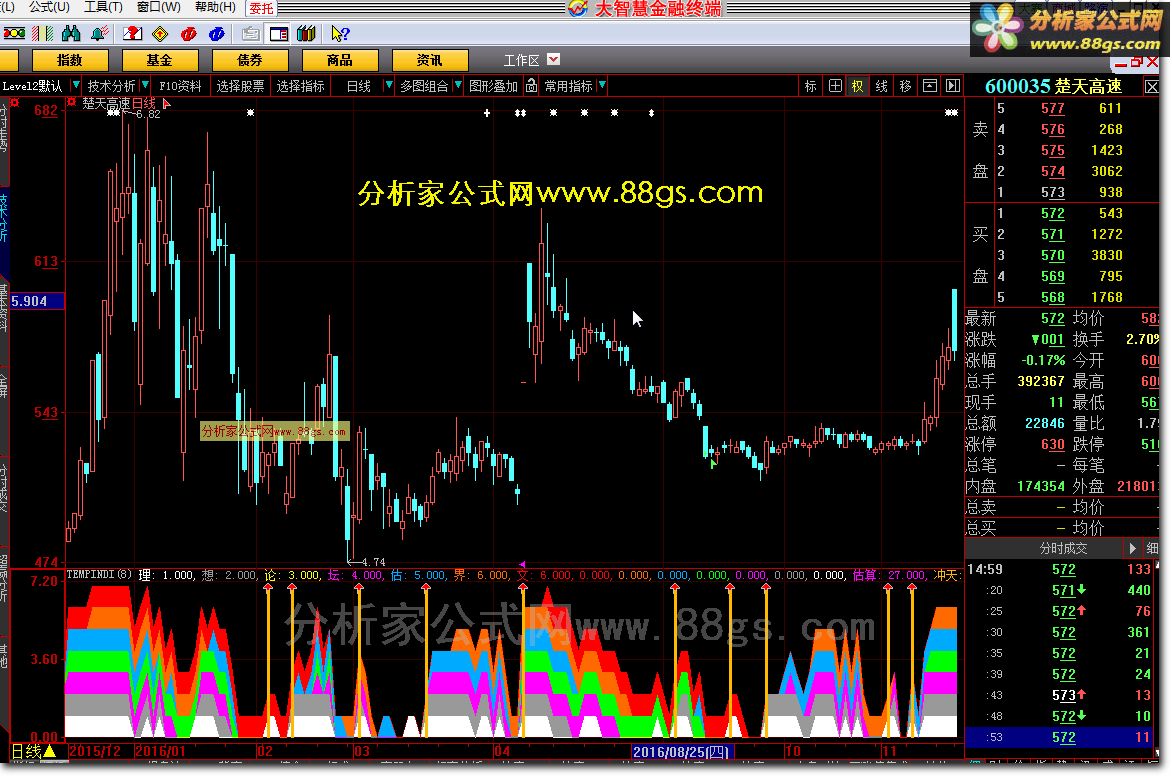
Task: Click the window layout toolbar icon
Action: pos(279,34)
